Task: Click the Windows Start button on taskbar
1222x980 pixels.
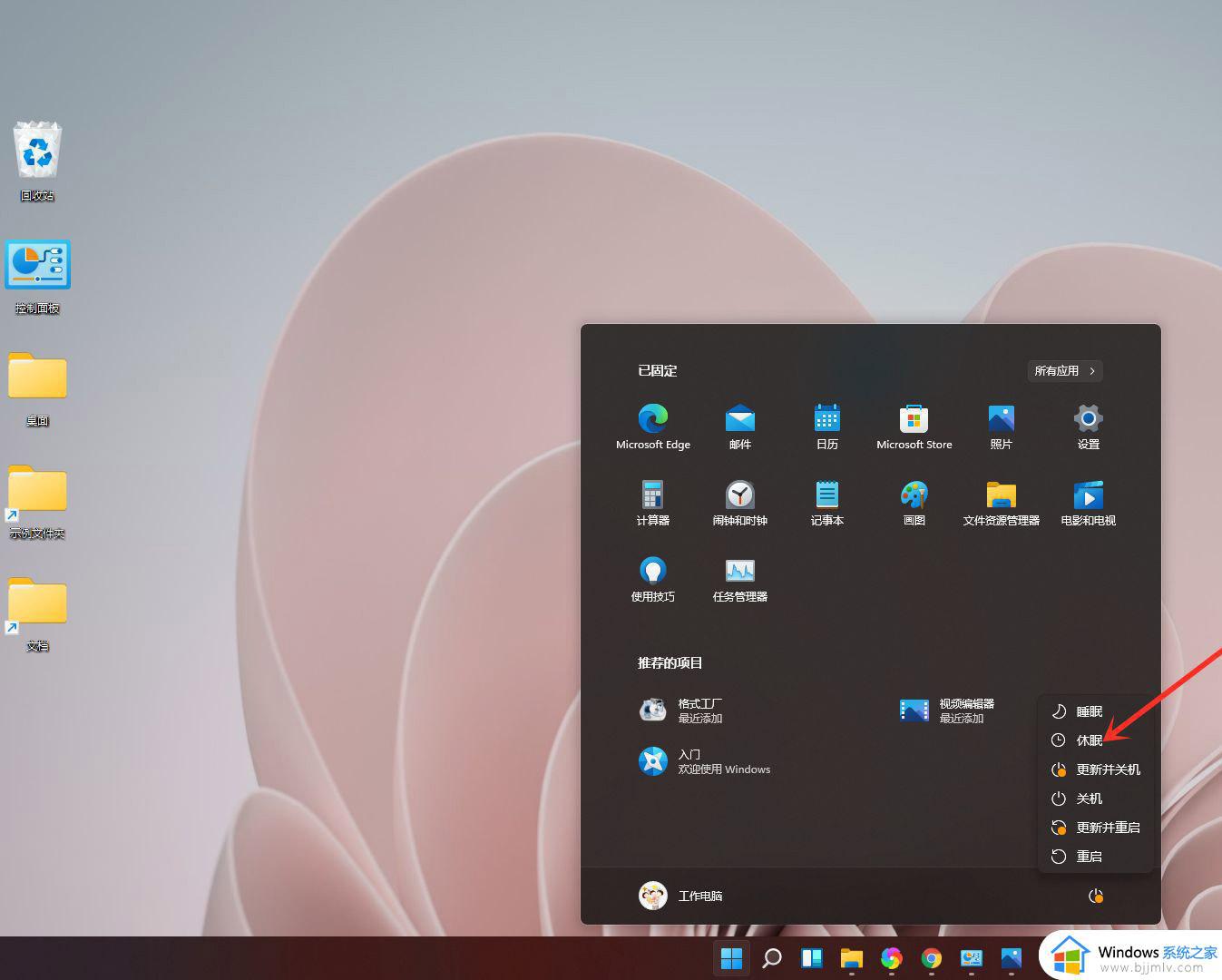Action: pyautogui.click(x=731, y=958)
